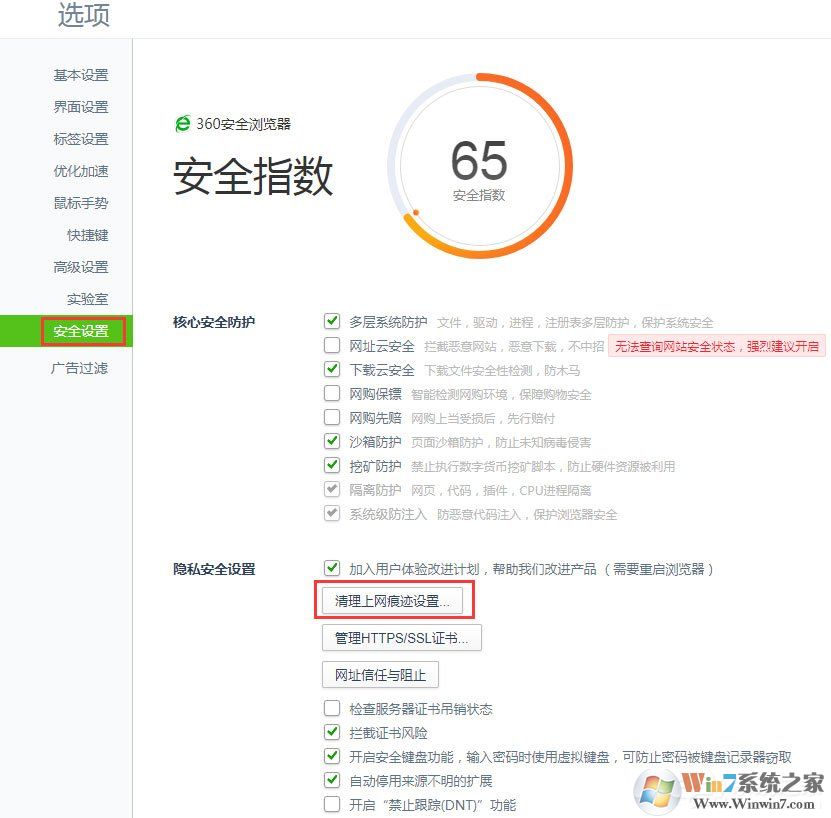Enable 检查服务器证书吊销状态
The image size is (831, 818).
click(x=331, y=708)
